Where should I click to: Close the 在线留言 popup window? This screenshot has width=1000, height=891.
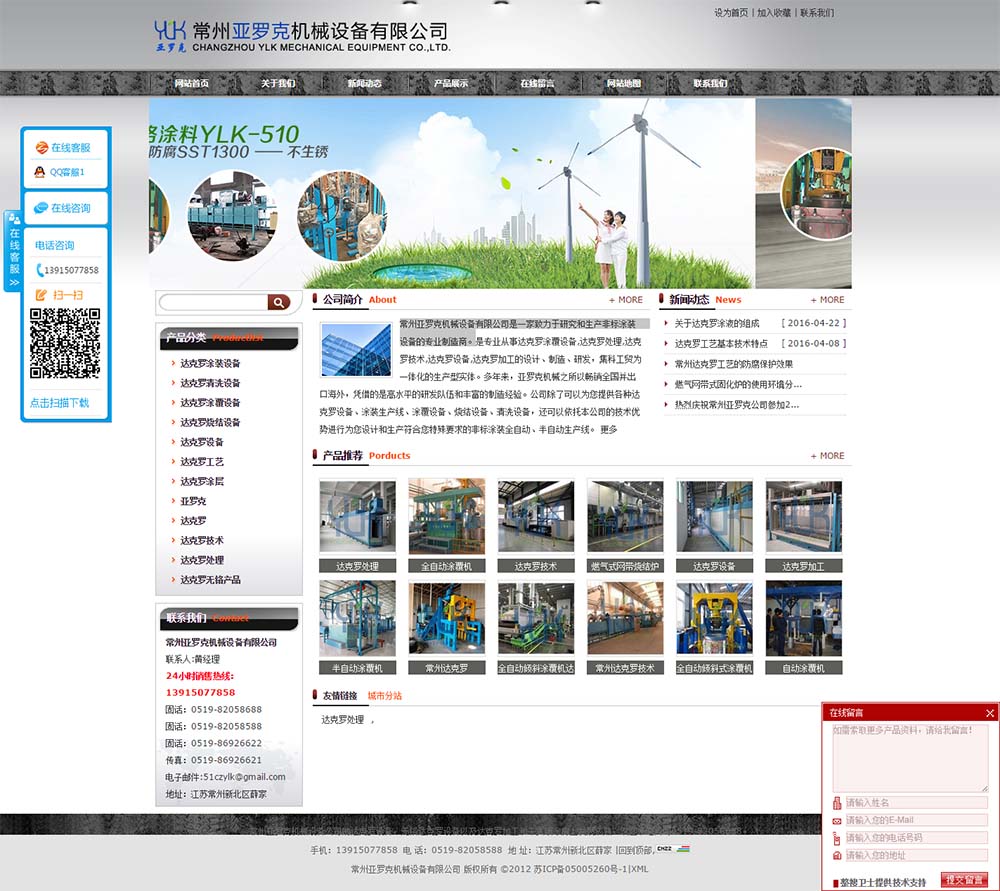click(x=989, y=713)
